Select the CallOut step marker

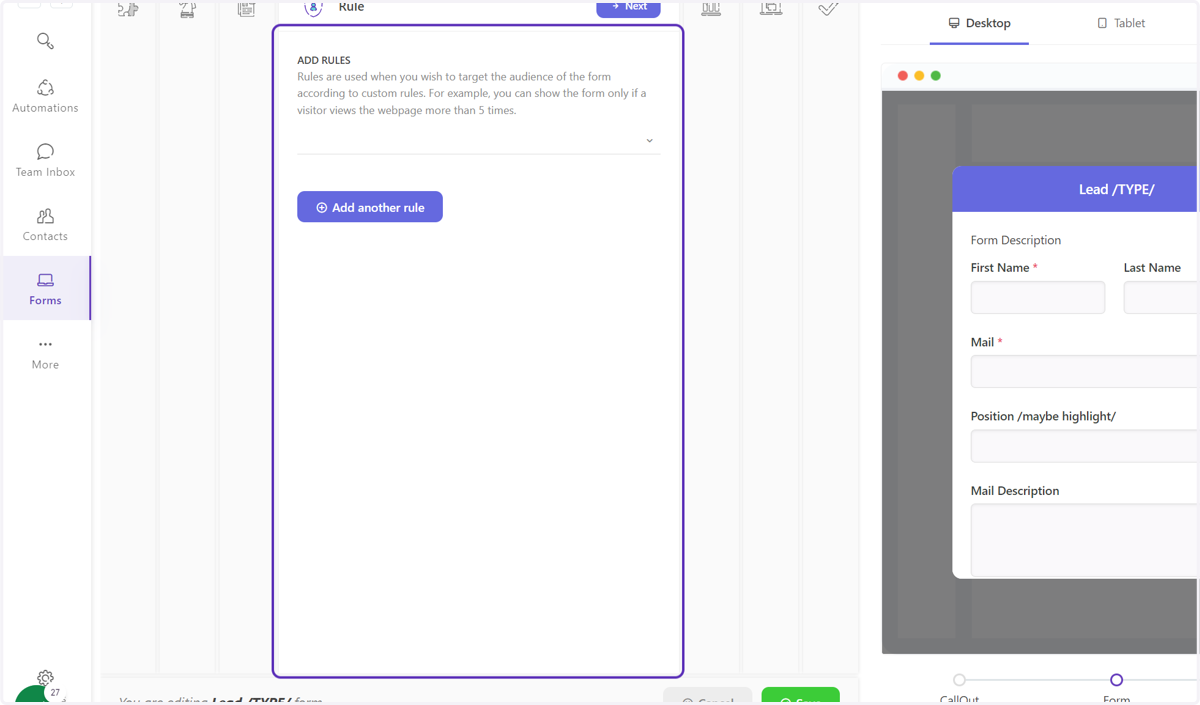click(959, 680)
